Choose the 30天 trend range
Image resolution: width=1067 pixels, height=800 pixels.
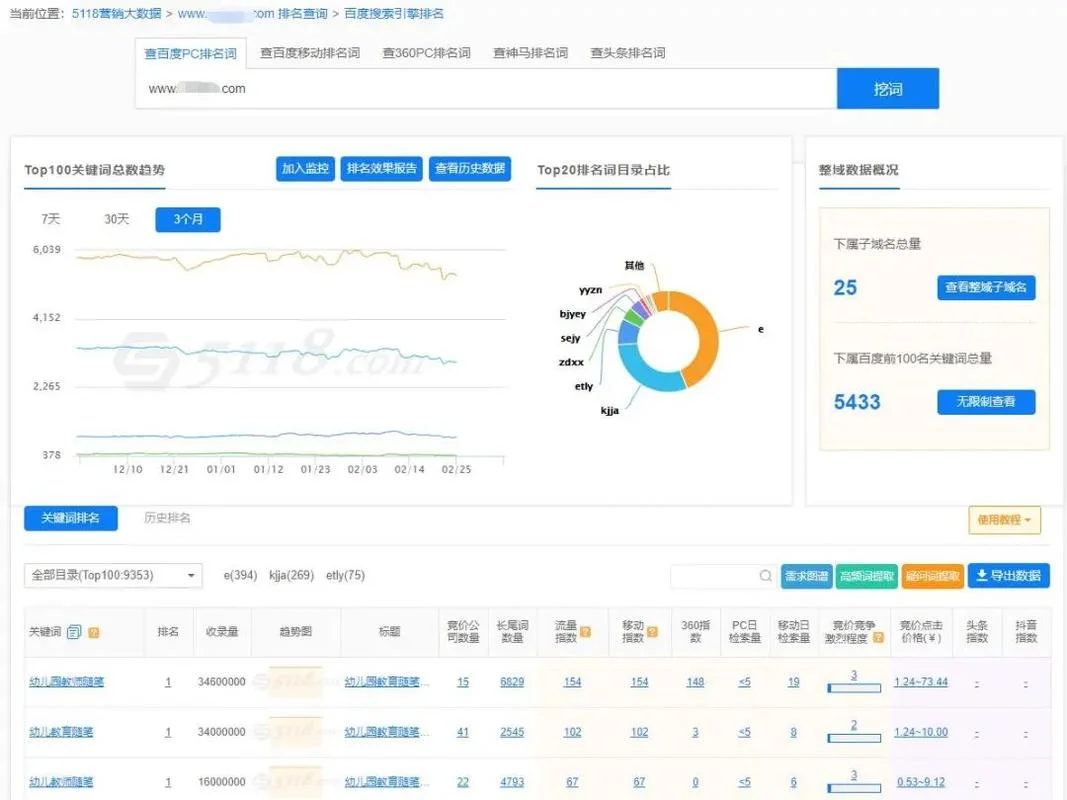(116, 219)
